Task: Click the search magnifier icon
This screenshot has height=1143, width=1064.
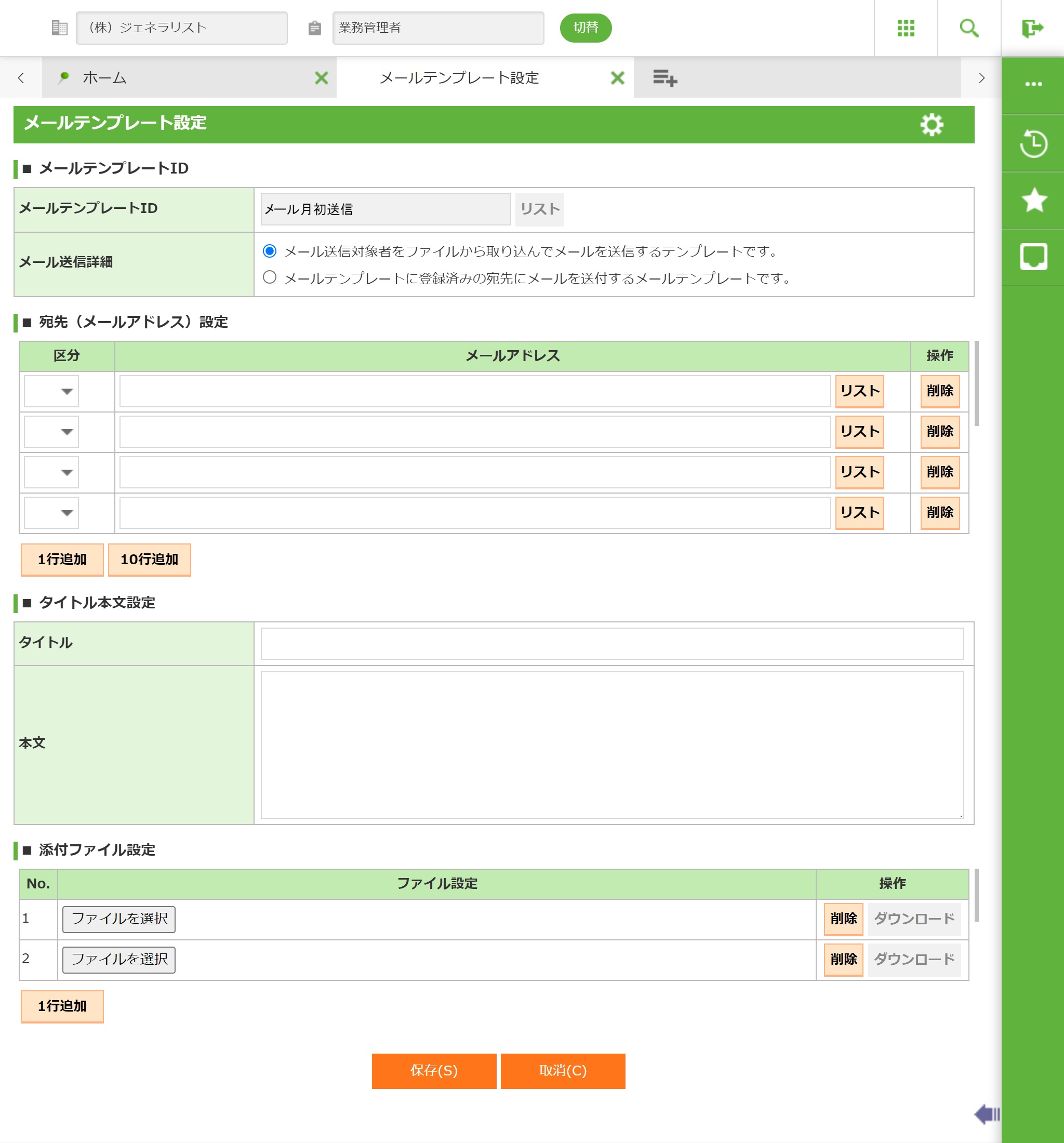Action: [968, 28]
